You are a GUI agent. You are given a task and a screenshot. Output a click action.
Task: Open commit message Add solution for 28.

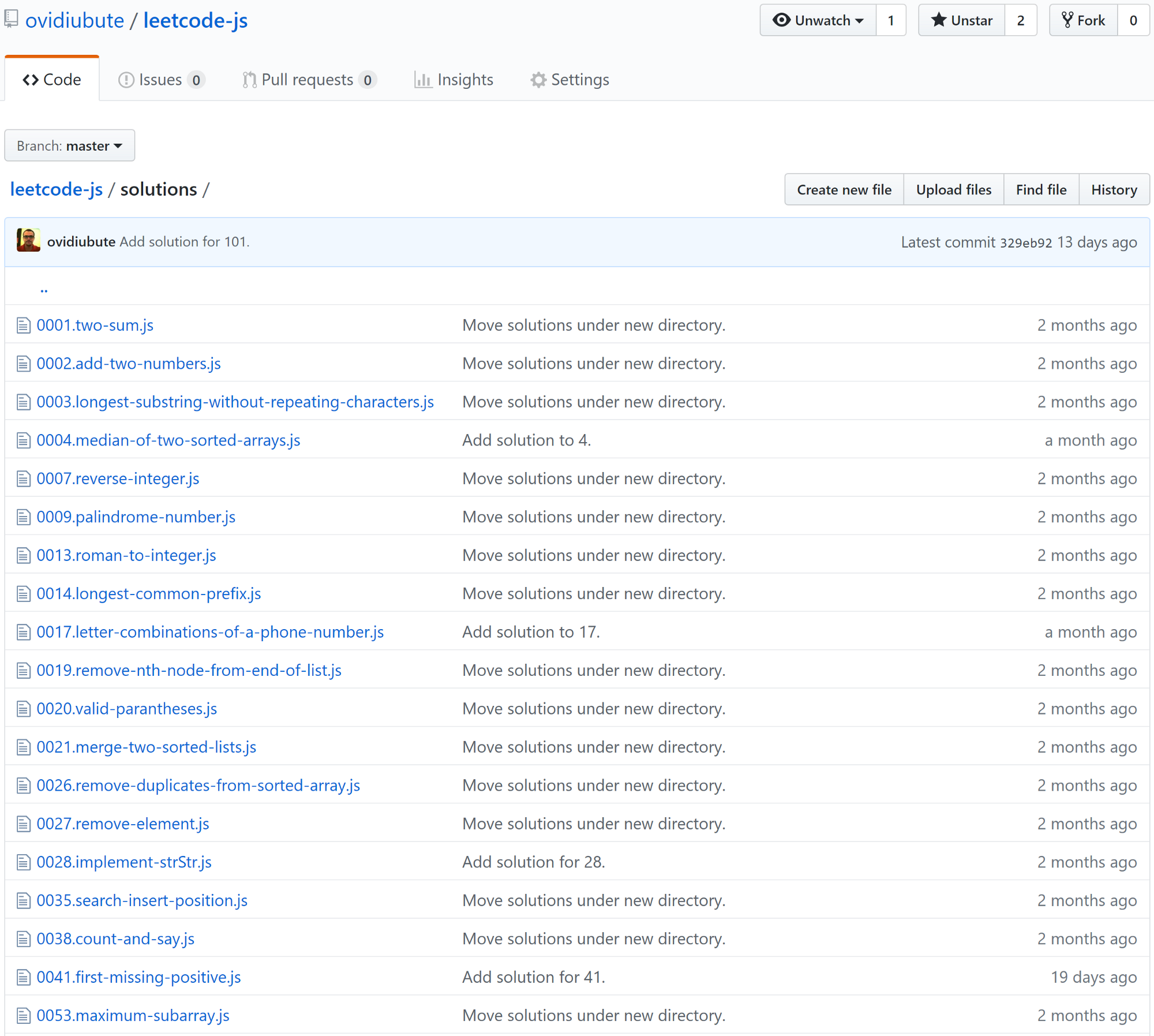534,862
